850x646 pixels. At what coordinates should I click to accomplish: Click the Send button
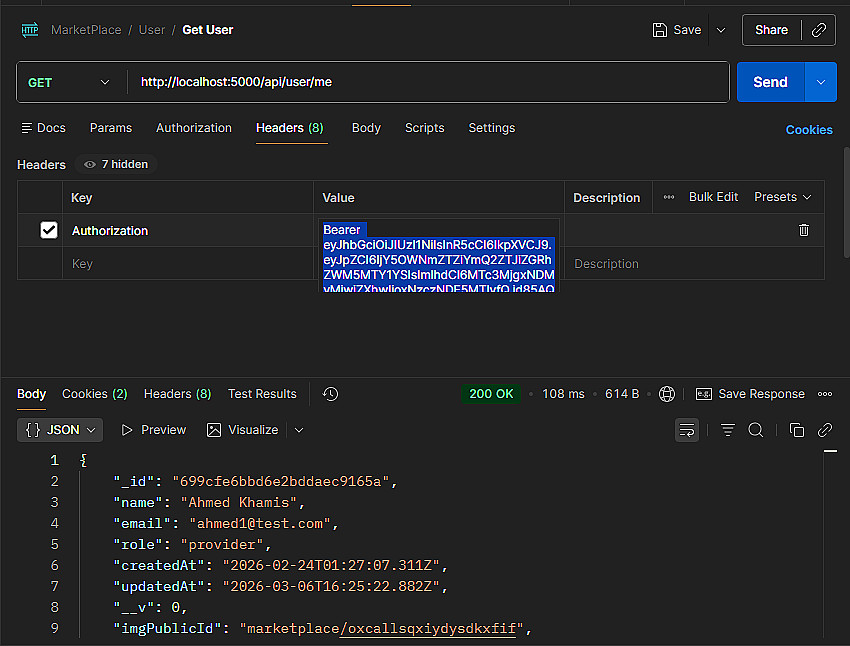coord(770,82)
